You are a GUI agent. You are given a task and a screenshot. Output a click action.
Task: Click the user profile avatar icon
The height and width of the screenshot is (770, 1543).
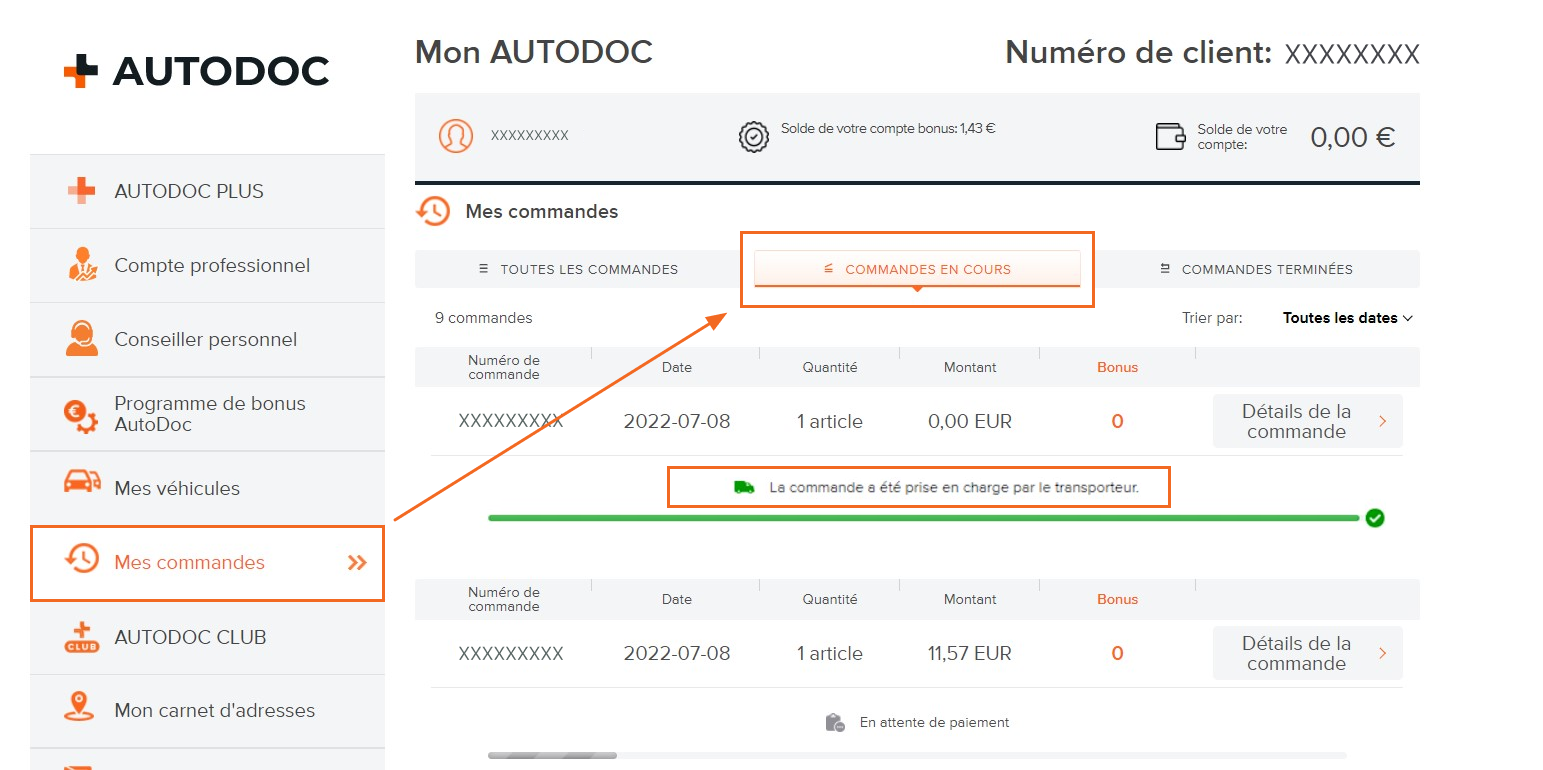[x=456, y=136]
